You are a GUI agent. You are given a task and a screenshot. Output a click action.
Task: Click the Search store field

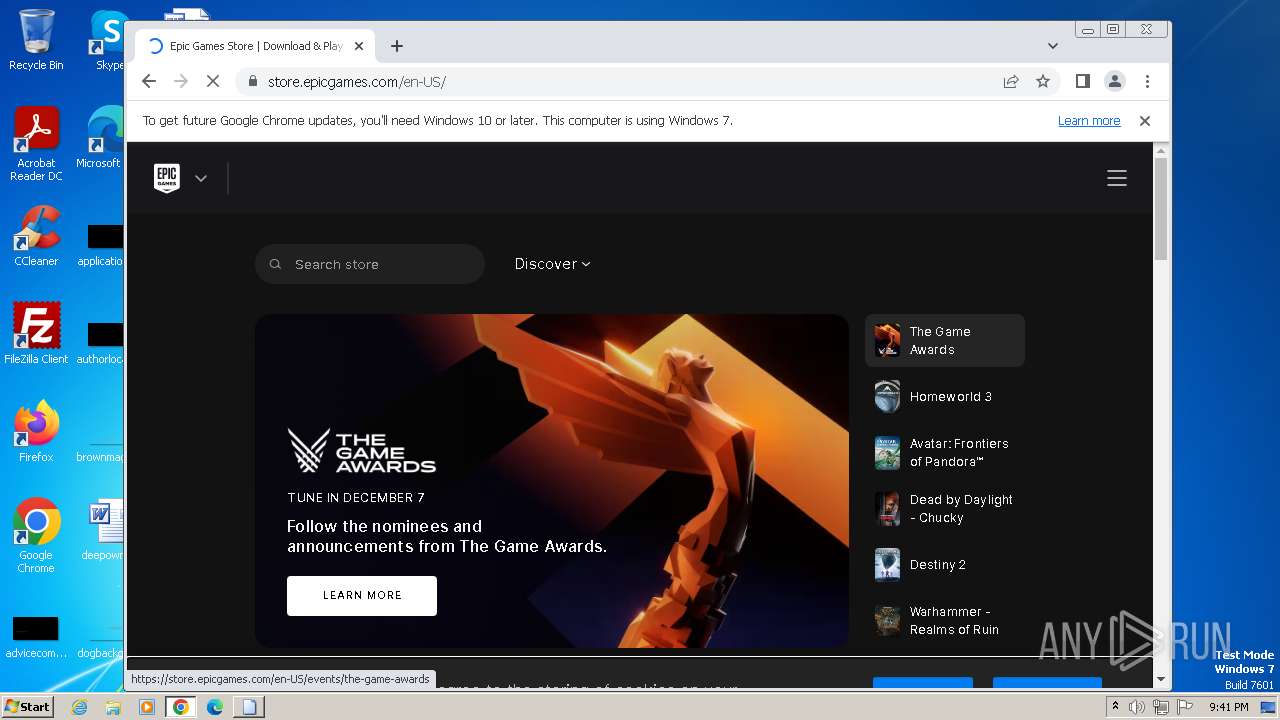370,264
